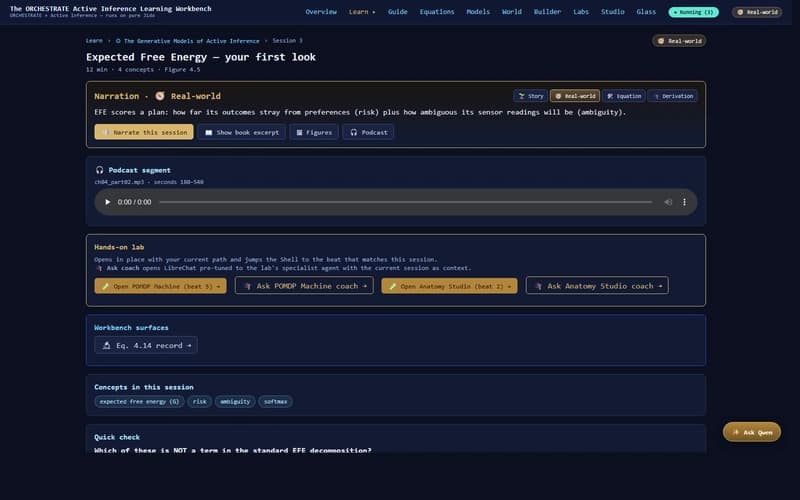This screenshot has height=500, width=800.
Task: Open POMDP Machine at beat 5
Action: pyautogui.click(x=160, y=286)
